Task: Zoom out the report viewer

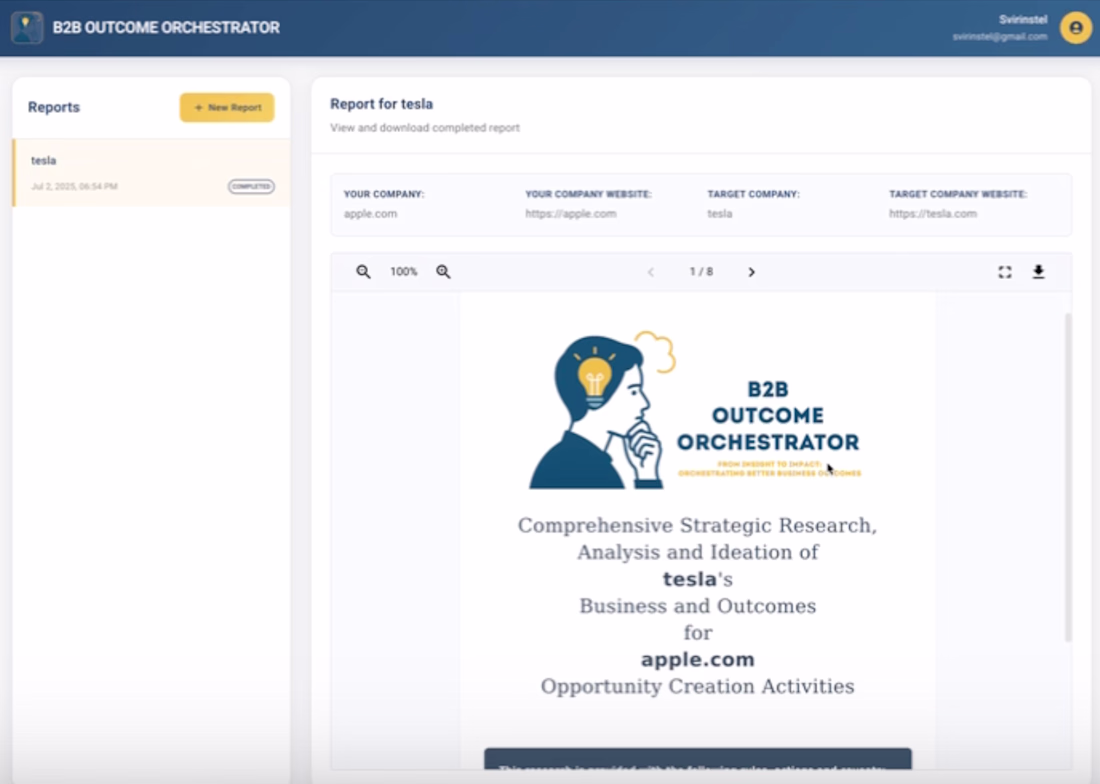Action: (x=363, y=271)
